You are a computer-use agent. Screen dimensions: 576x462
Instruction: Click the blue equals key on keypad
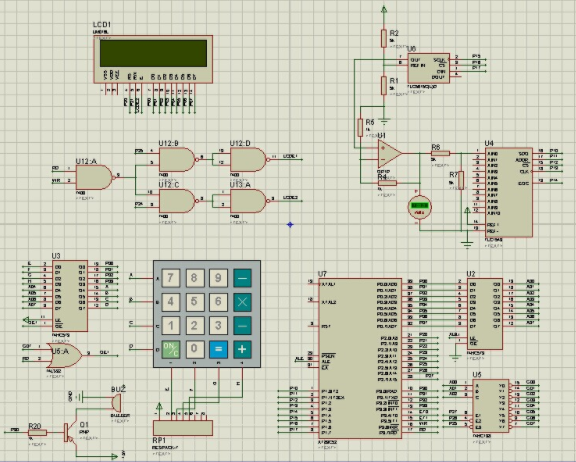218,349
